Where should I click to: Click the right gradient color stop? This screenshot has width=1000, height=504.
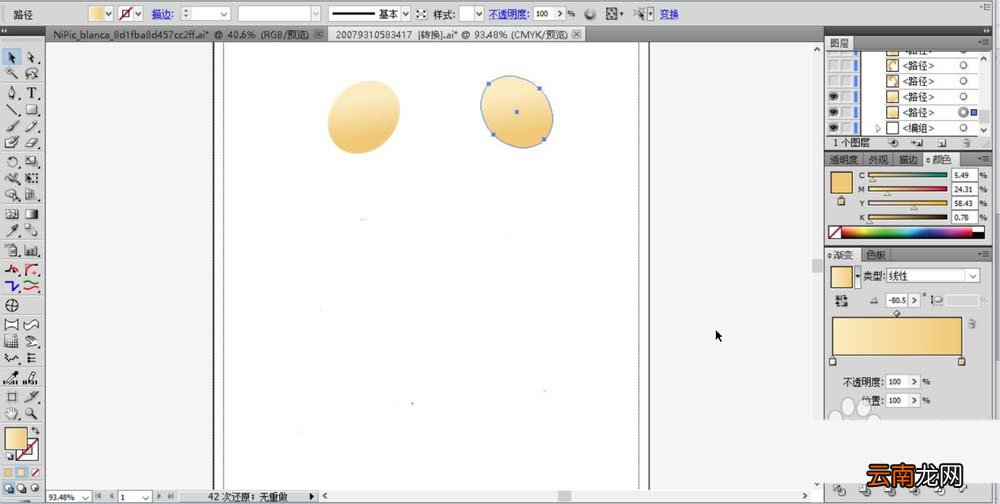962,362
